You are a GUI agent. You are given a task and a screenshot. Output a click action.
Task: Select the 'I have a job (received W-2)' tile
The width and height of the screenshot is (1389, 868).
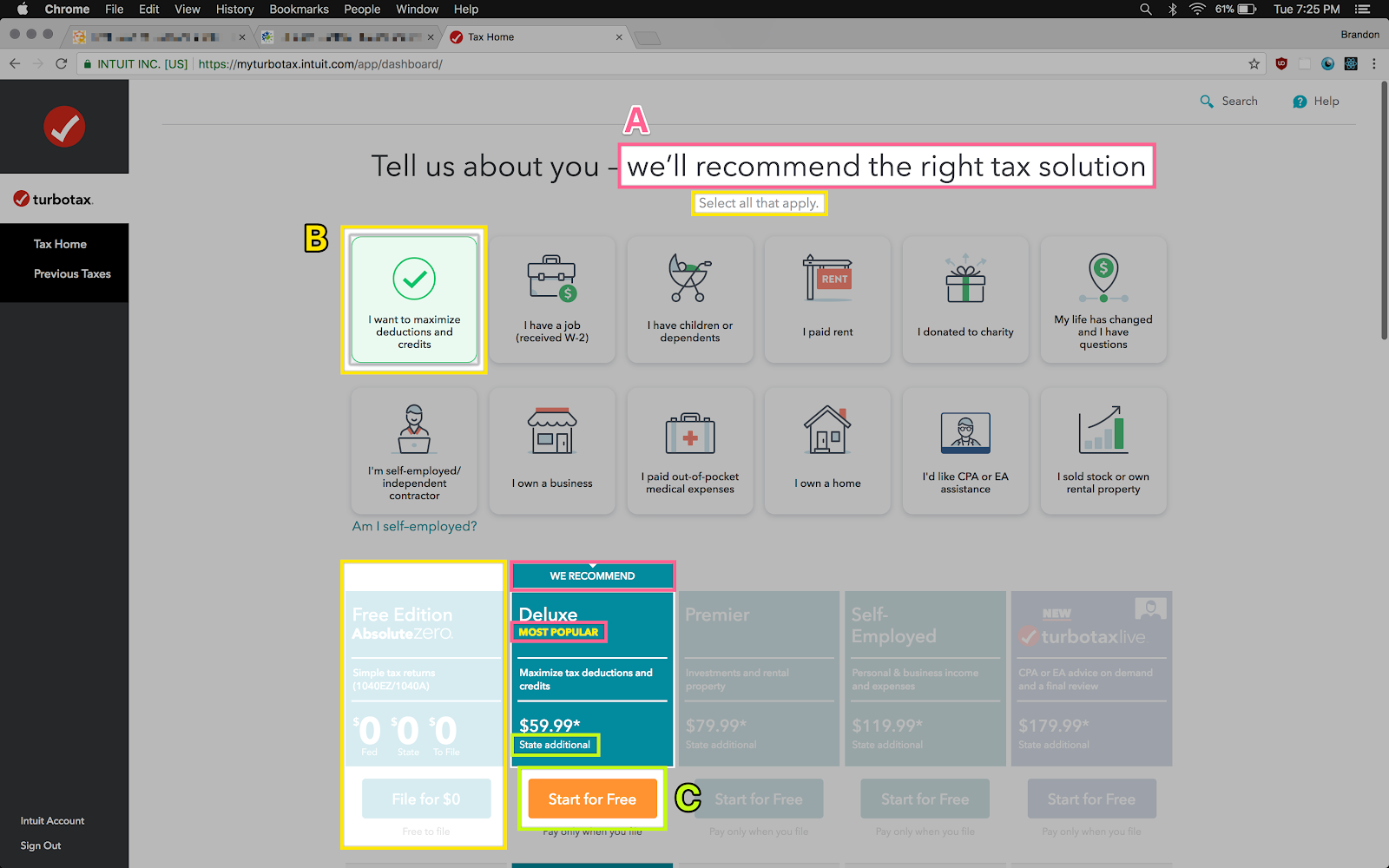coord(552,299)
